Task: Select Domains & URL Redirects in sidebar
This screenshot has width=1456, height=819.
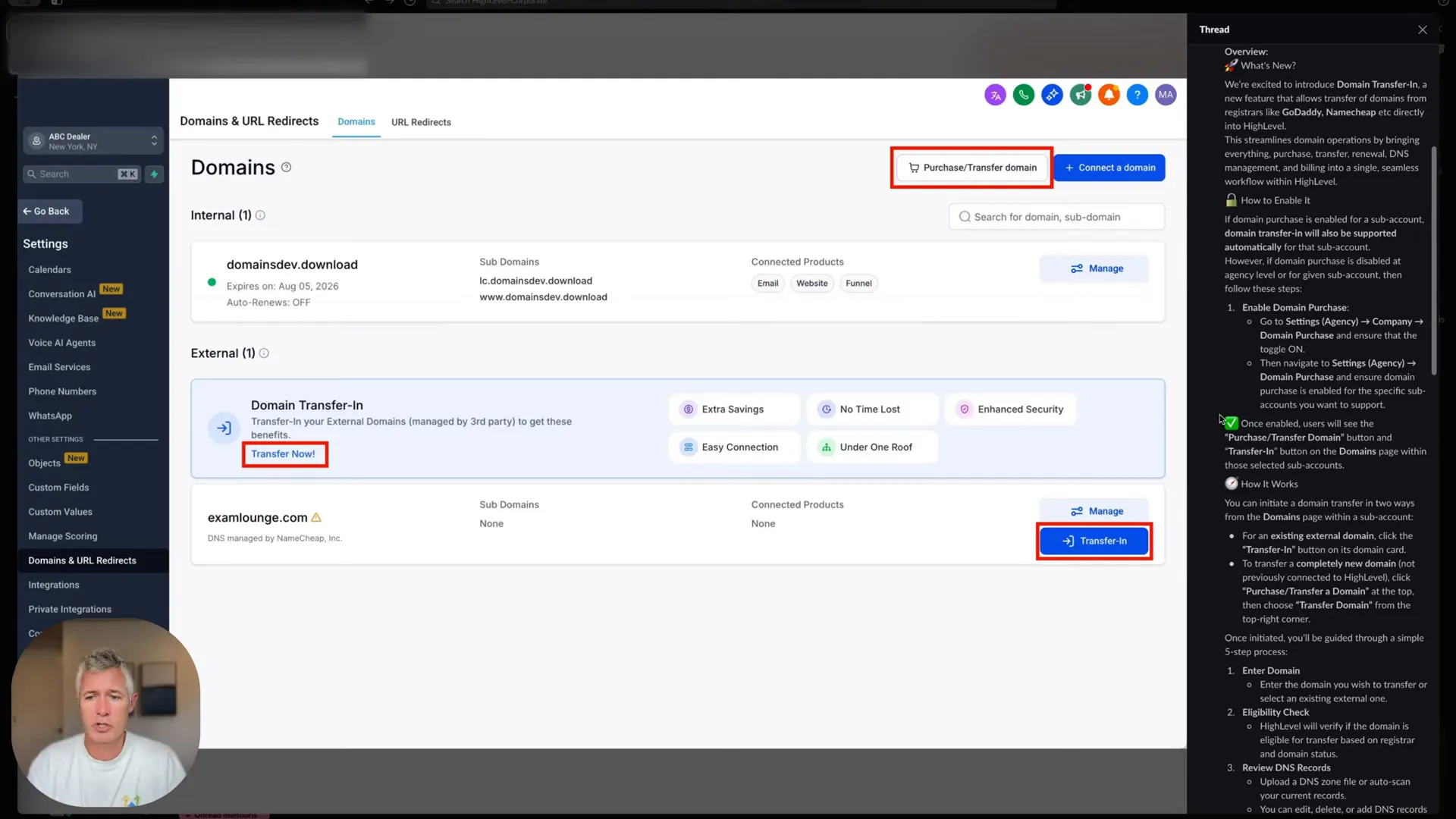Action: [93, 560]
